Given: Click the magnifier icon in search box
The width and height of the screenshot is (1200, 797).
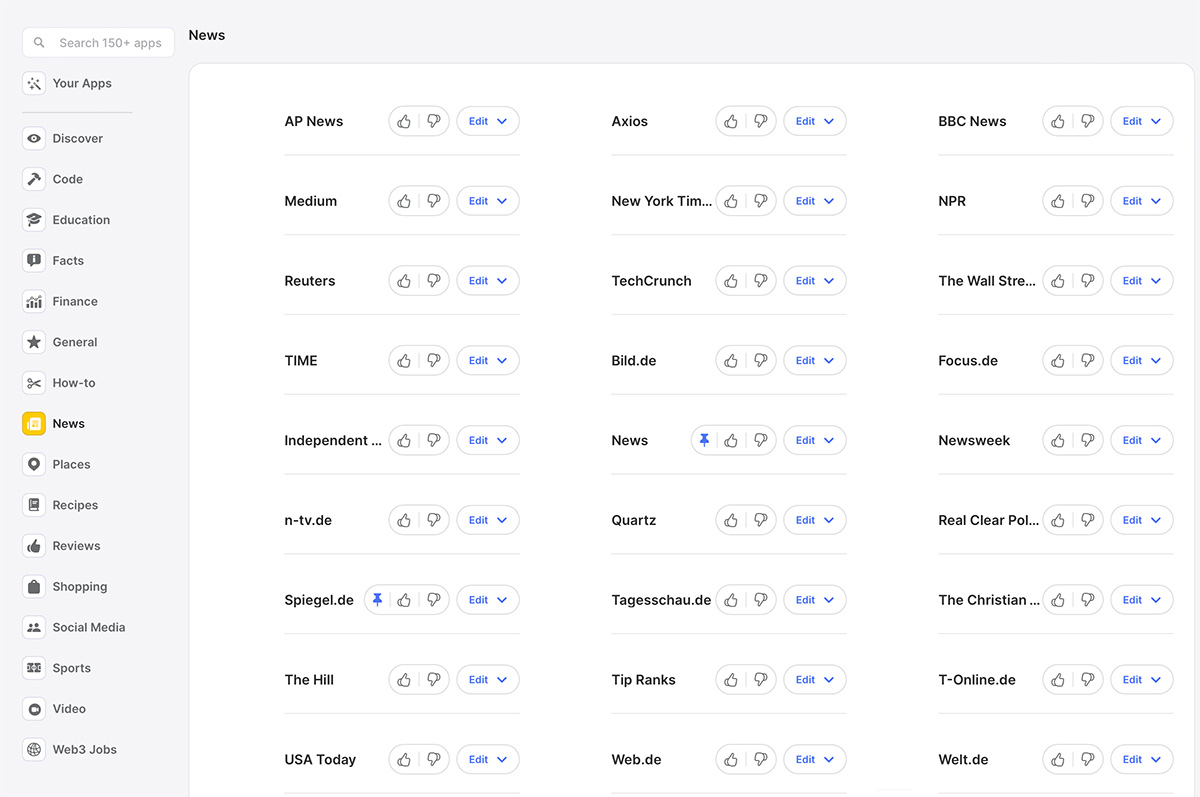Looking at the screenshot, I should (x=40, y=43).
